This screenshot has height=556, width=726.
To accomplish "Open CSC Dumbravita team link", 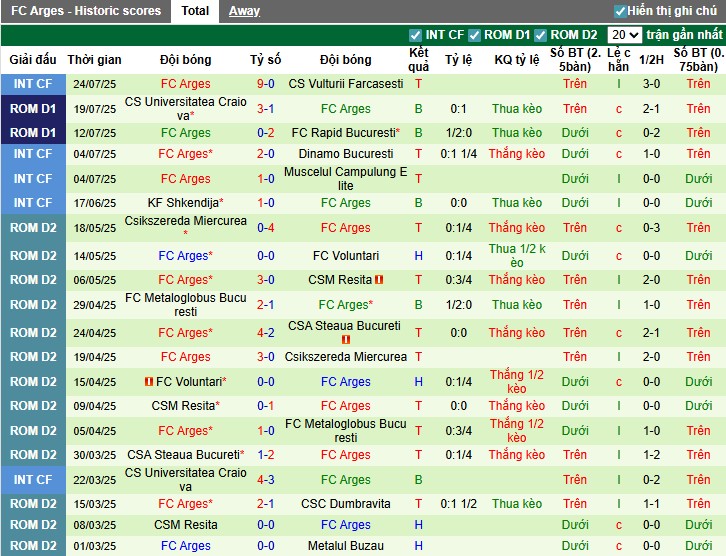I will pos(345,504).
